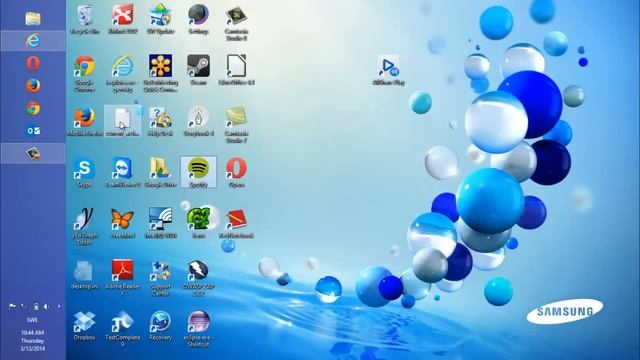
Task: Launch the TestComplete 9 shortcut
Action: click(122, 329)
